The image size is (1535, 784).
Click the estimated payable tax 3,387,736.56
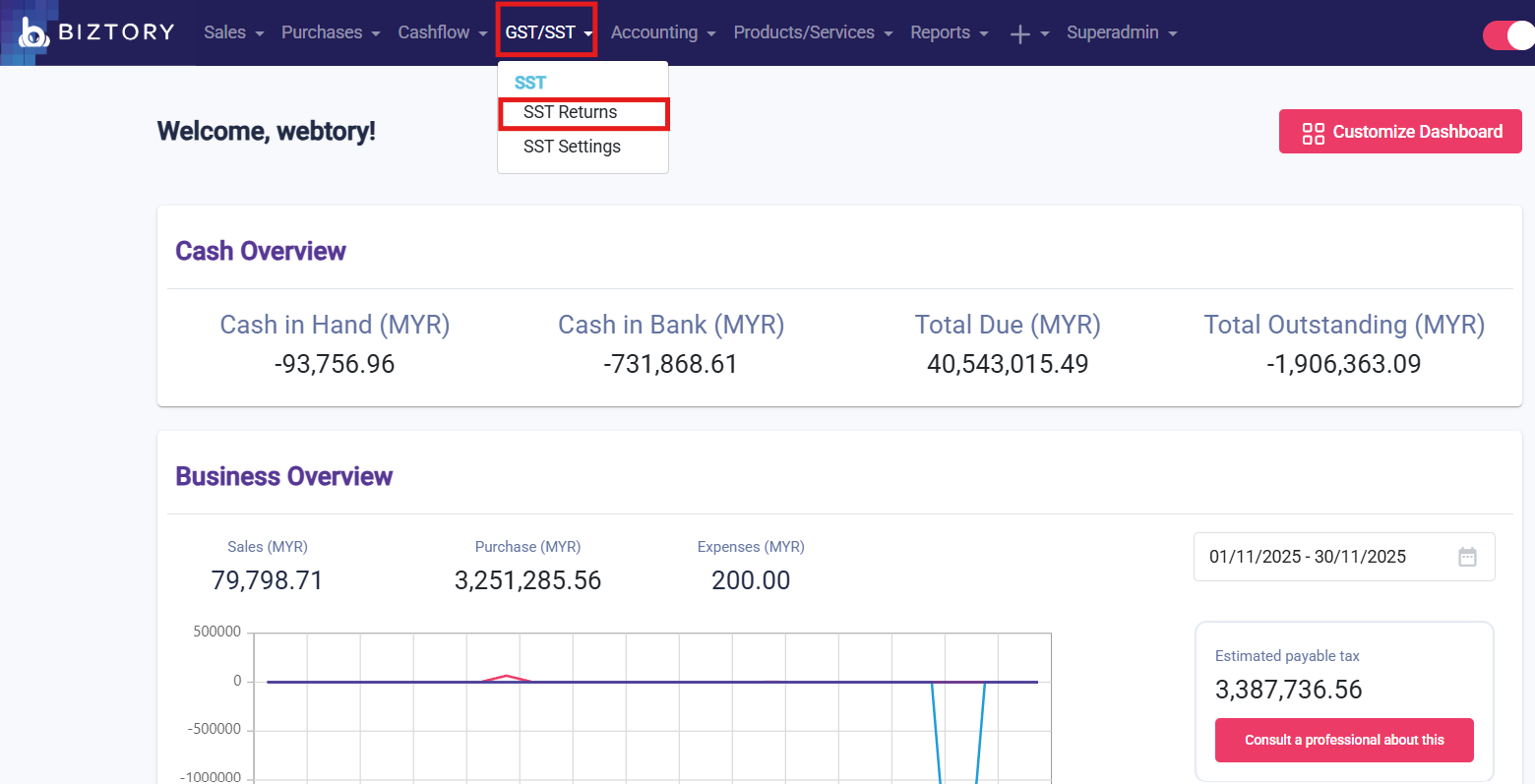1289,690
